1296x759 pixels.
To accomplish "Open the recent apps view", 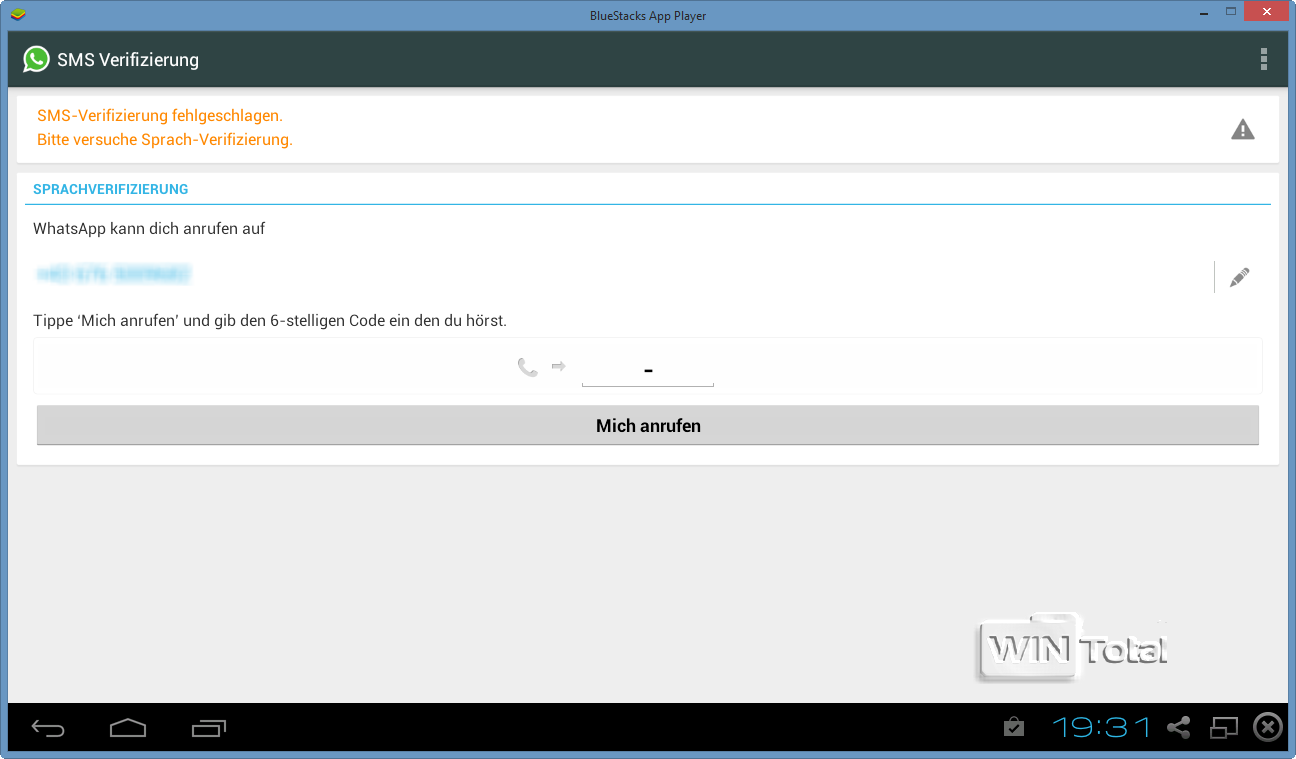I will click(208, 728).
